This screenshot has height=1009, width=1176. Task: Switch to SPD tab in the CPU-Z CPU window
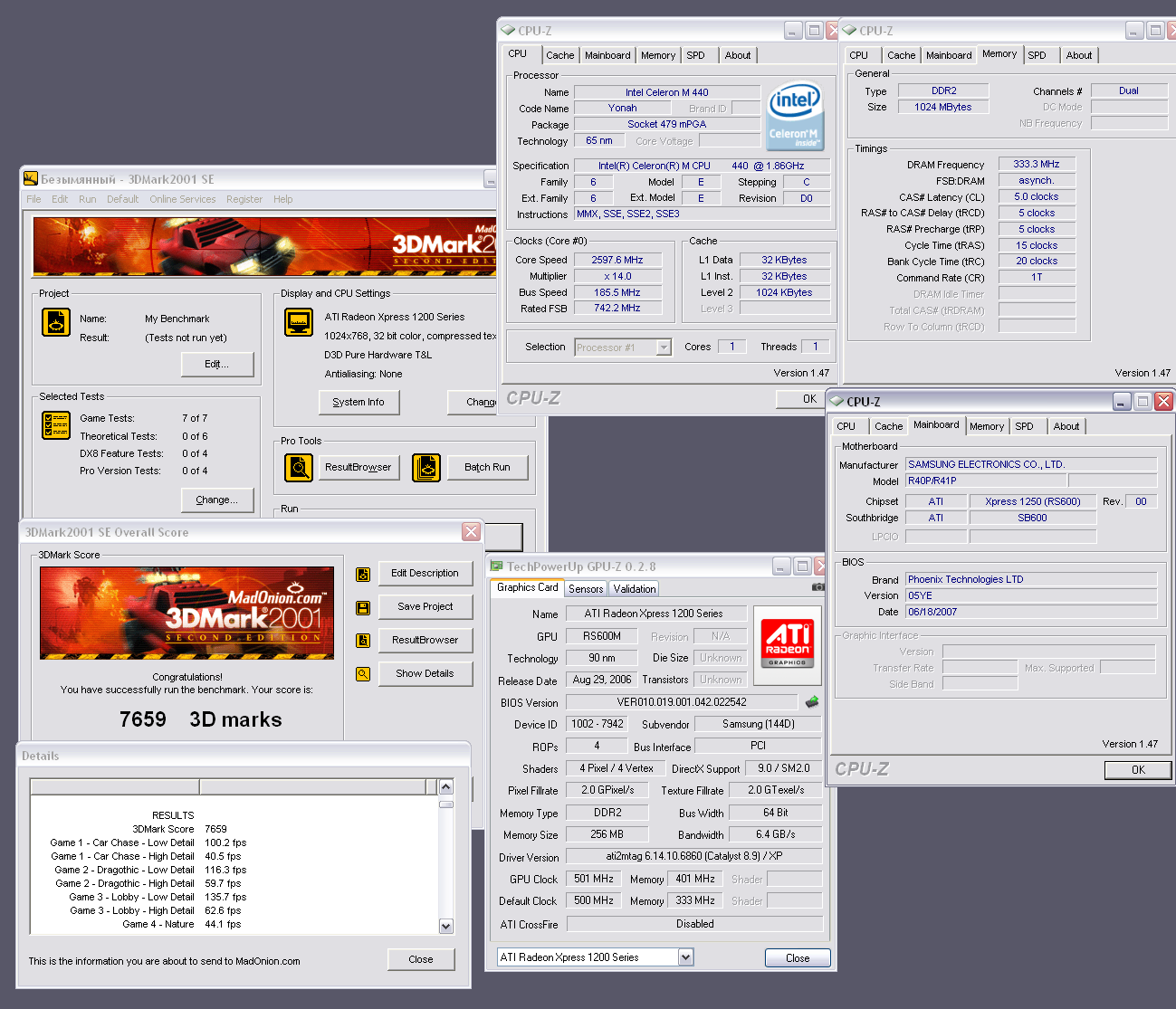click(x=695, y=55)
